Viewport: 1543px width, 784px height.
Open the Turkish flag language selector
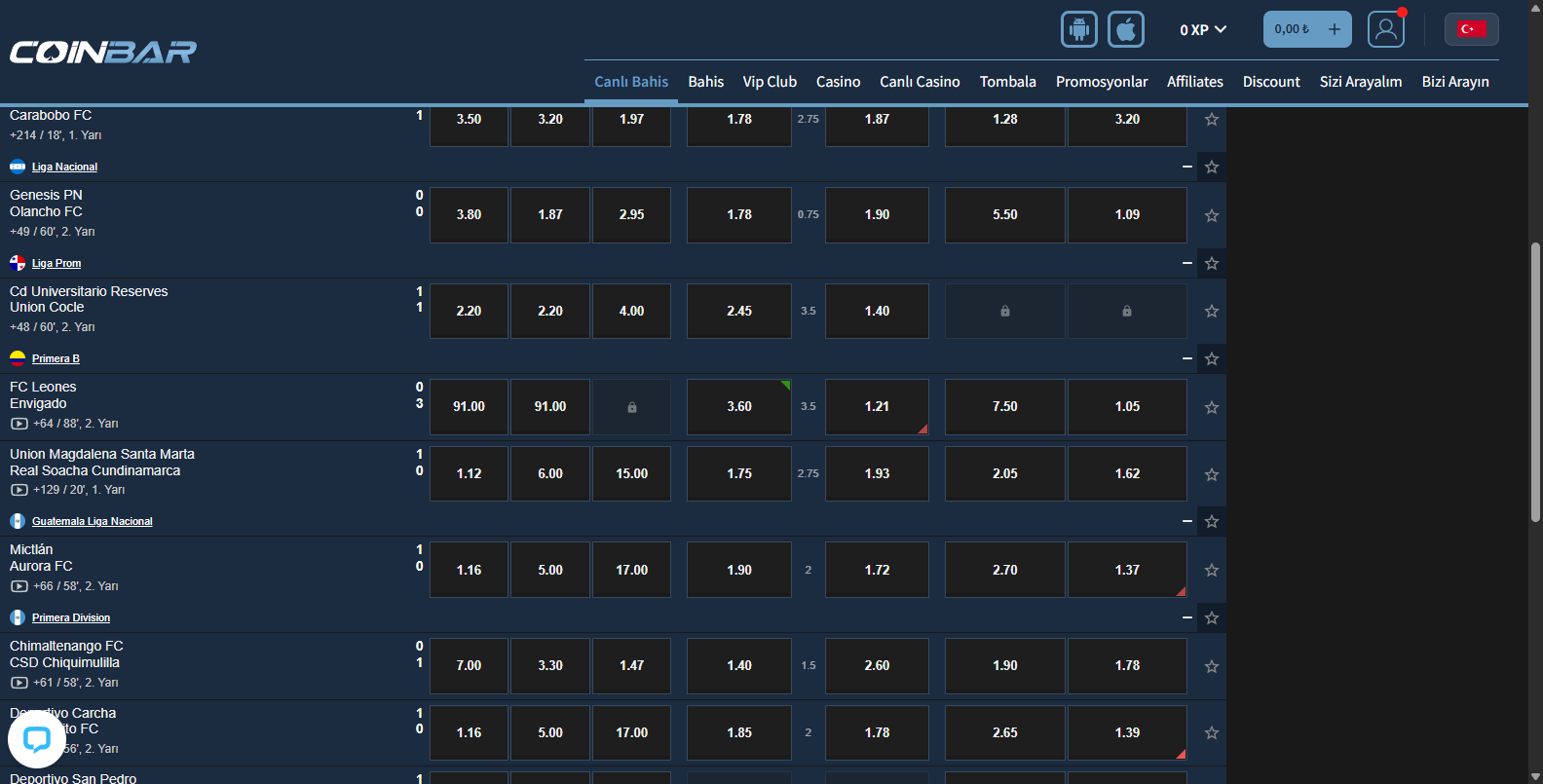click(1471, 29)
